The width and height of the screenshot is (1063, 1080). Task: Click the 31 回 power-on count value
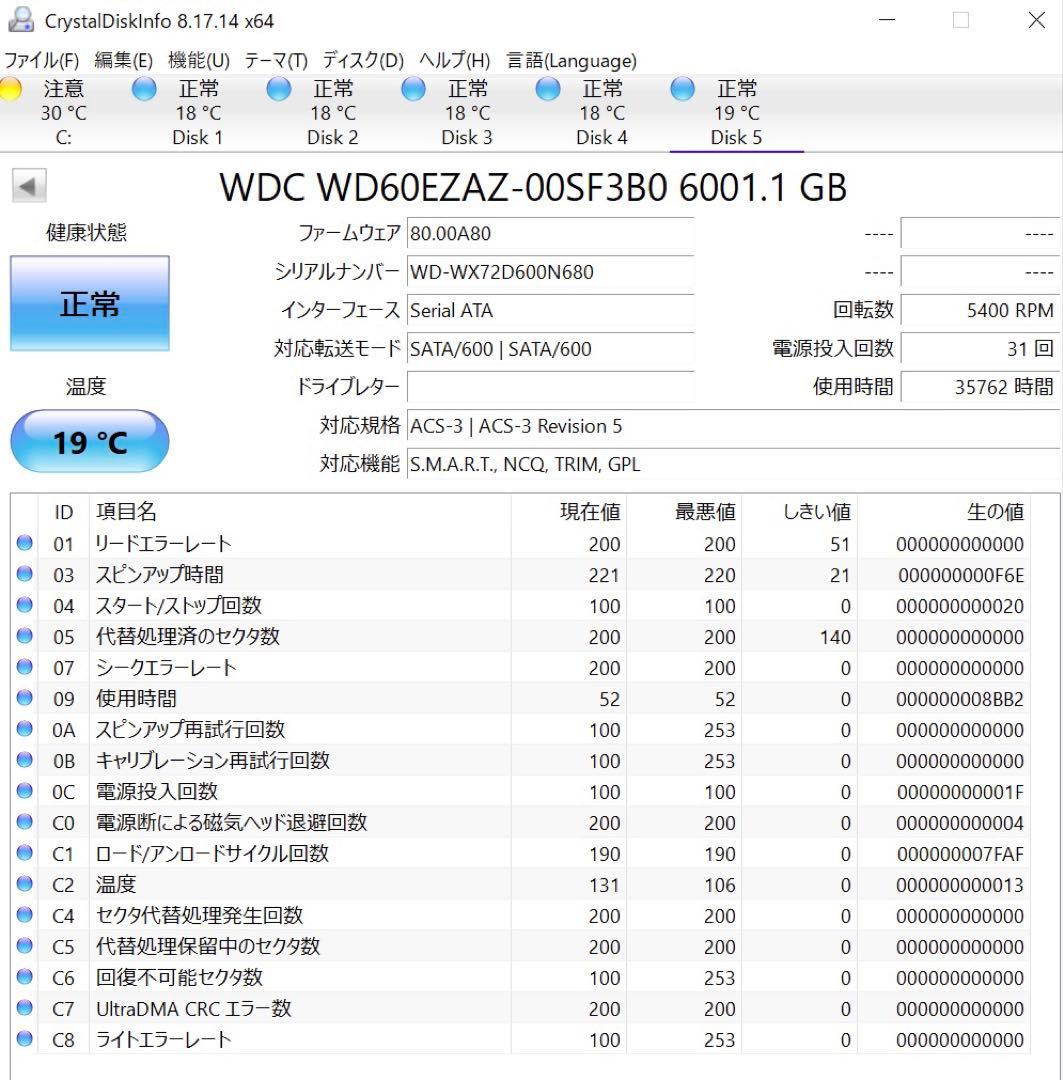[x=980, y=349]
